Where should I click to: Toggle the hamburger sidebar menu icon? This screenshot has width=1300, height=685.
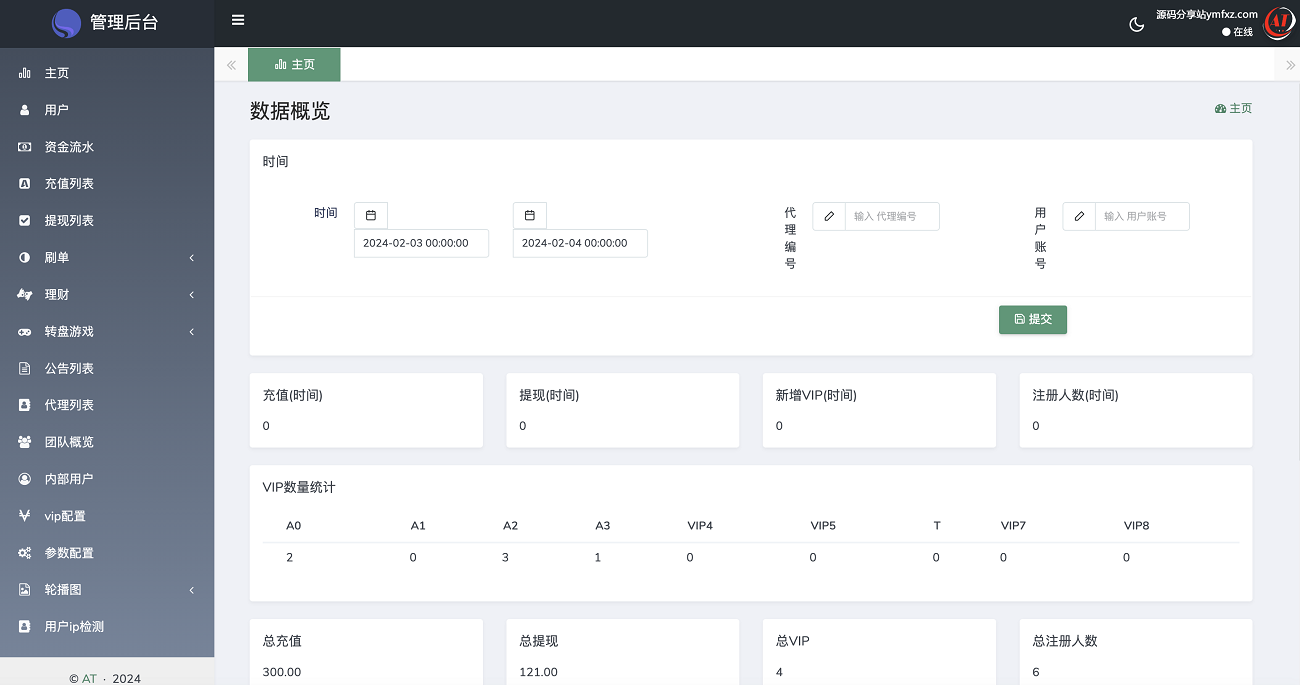(x=237, y=20)
